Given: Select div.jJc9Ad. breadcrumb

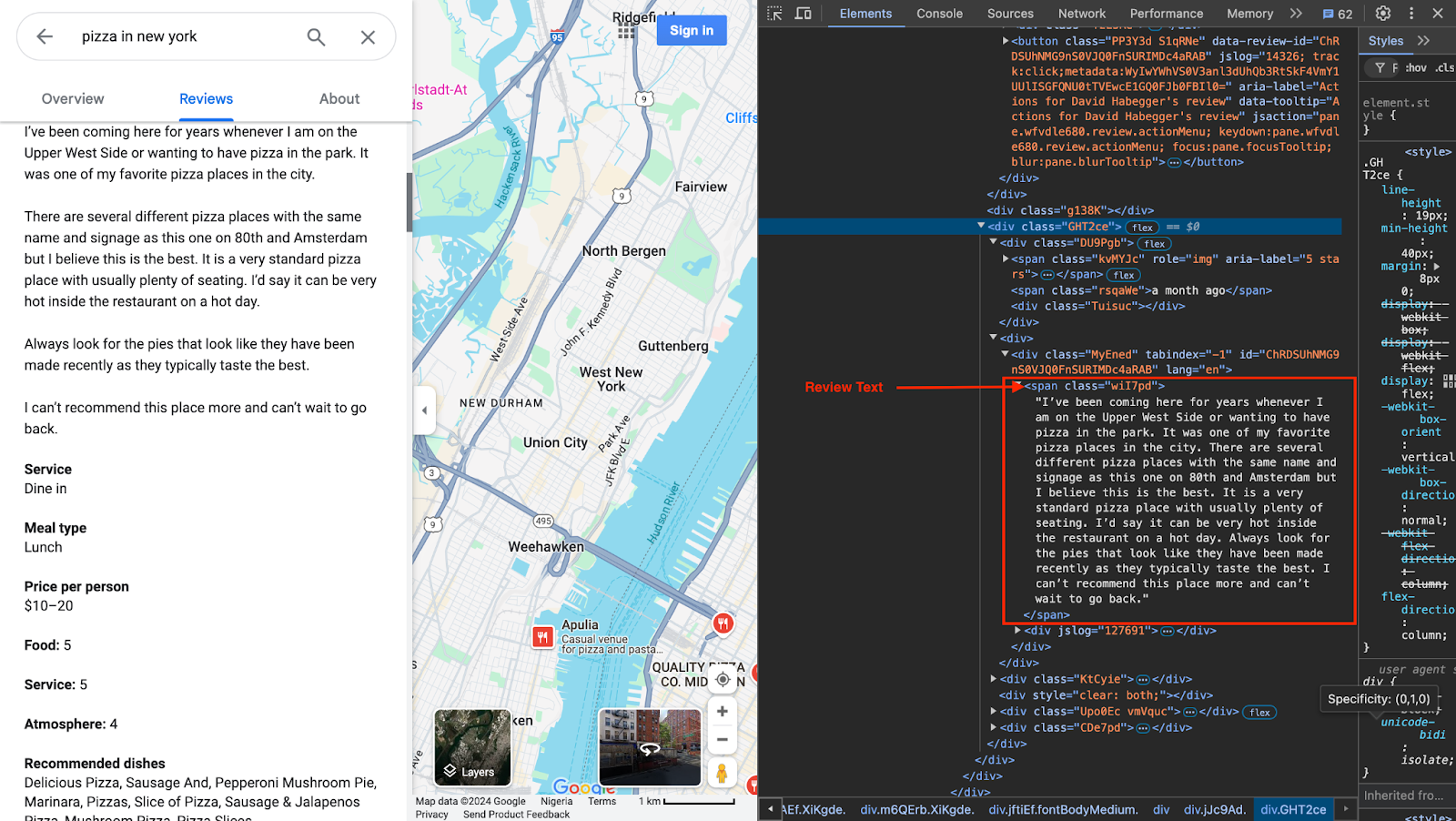Looking at the screenshot, I should [1214, 809].
